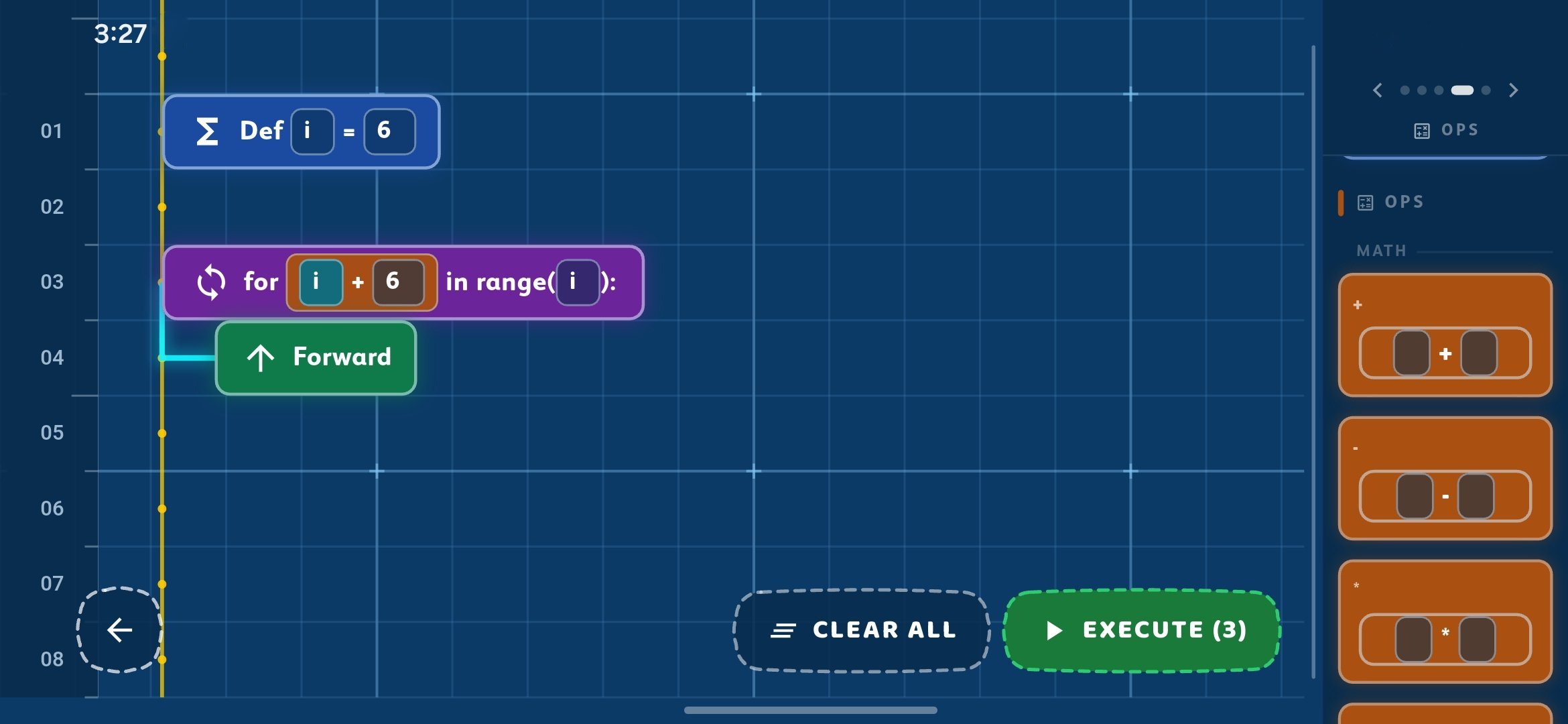Click right operand slot of addition block

(x=1479, y=353)
